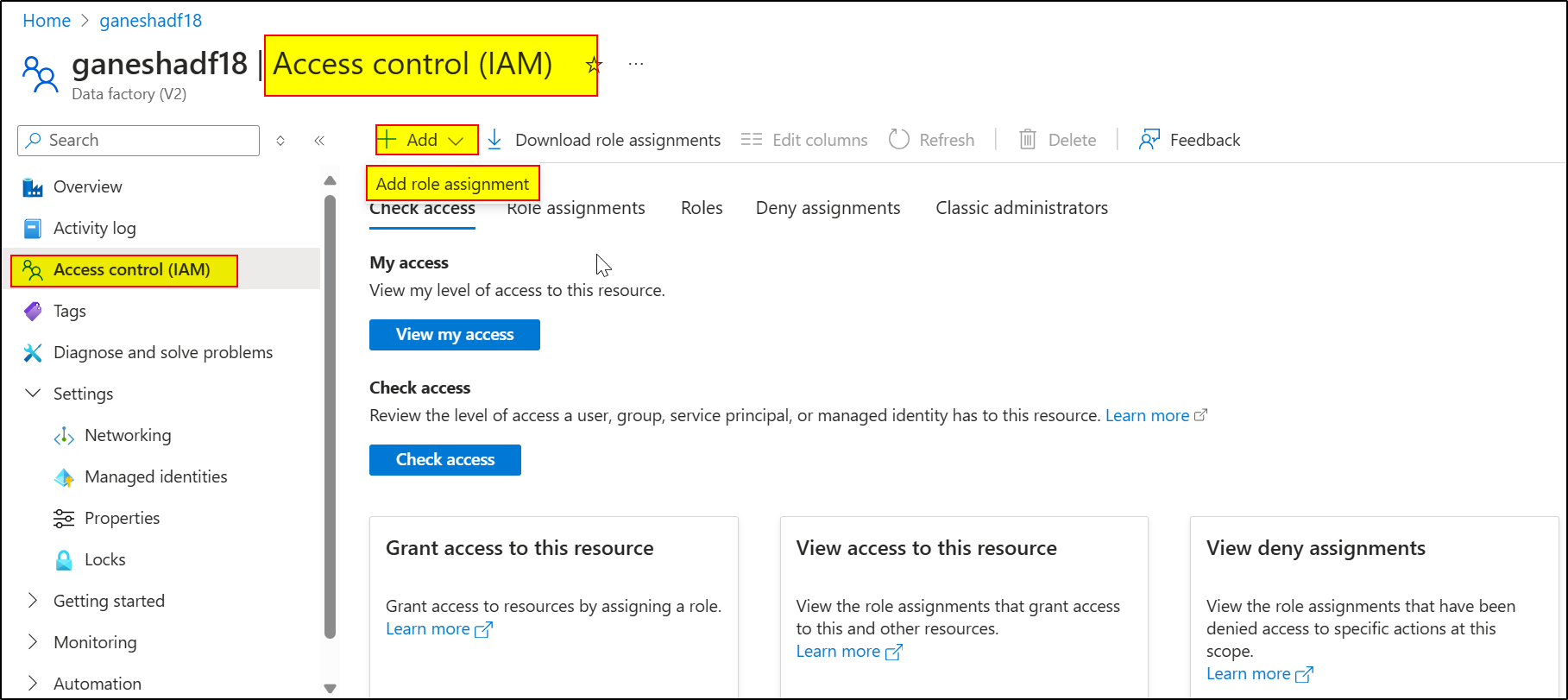Collapse the Settings section
Screen dimensions: 1568x700
click(x=33, y=394)
